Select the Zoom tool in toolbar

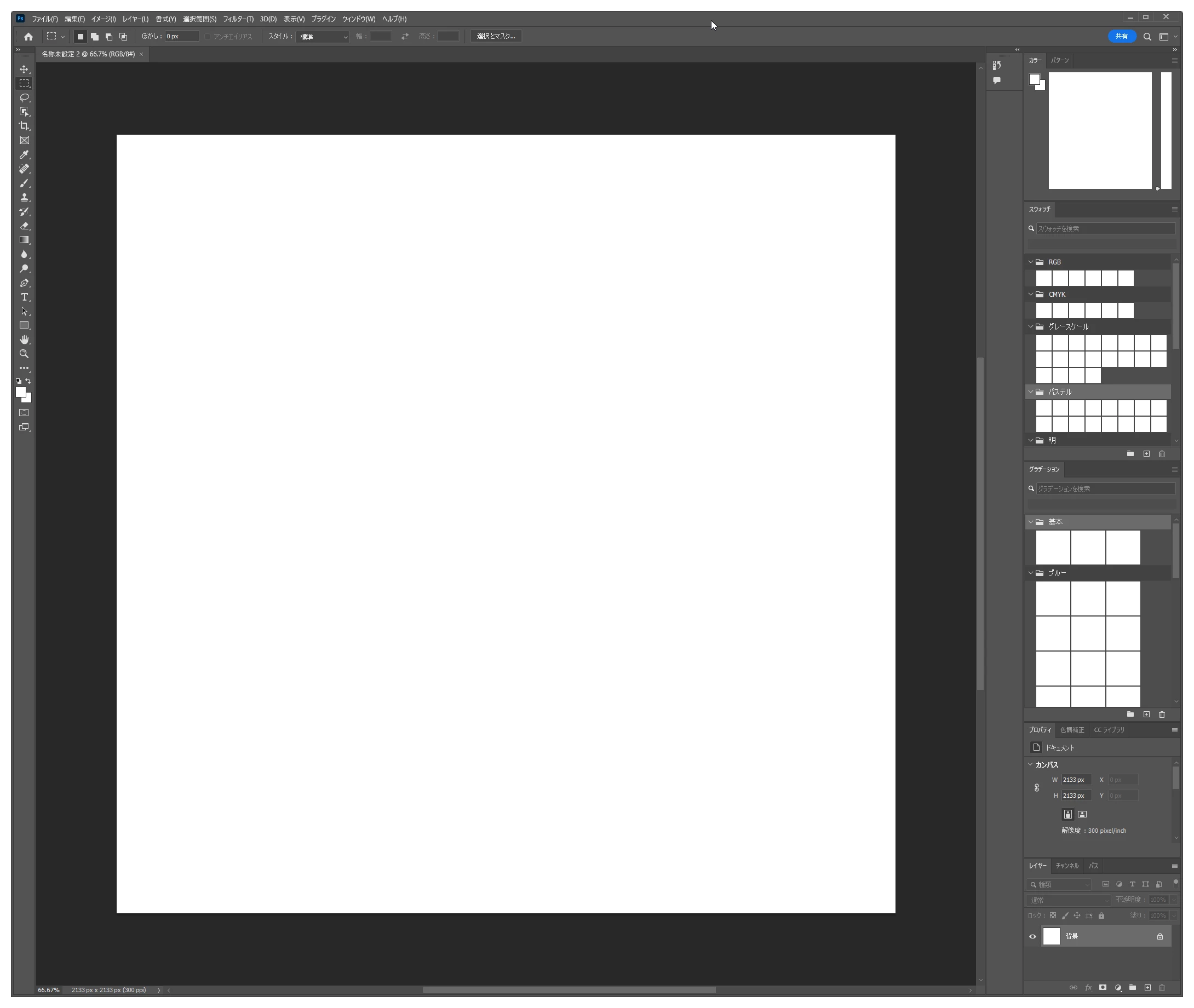point(24,354)
